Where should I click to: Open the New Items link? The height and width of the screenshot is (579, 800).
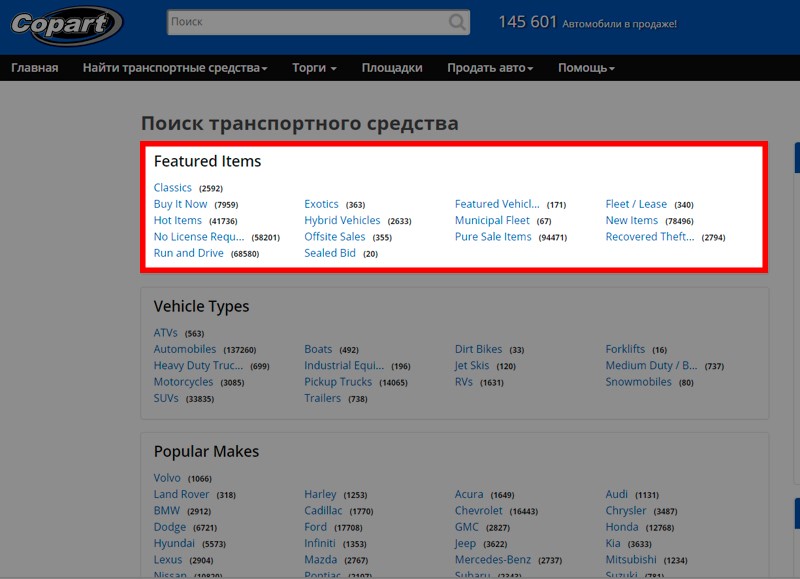(632, 220)
